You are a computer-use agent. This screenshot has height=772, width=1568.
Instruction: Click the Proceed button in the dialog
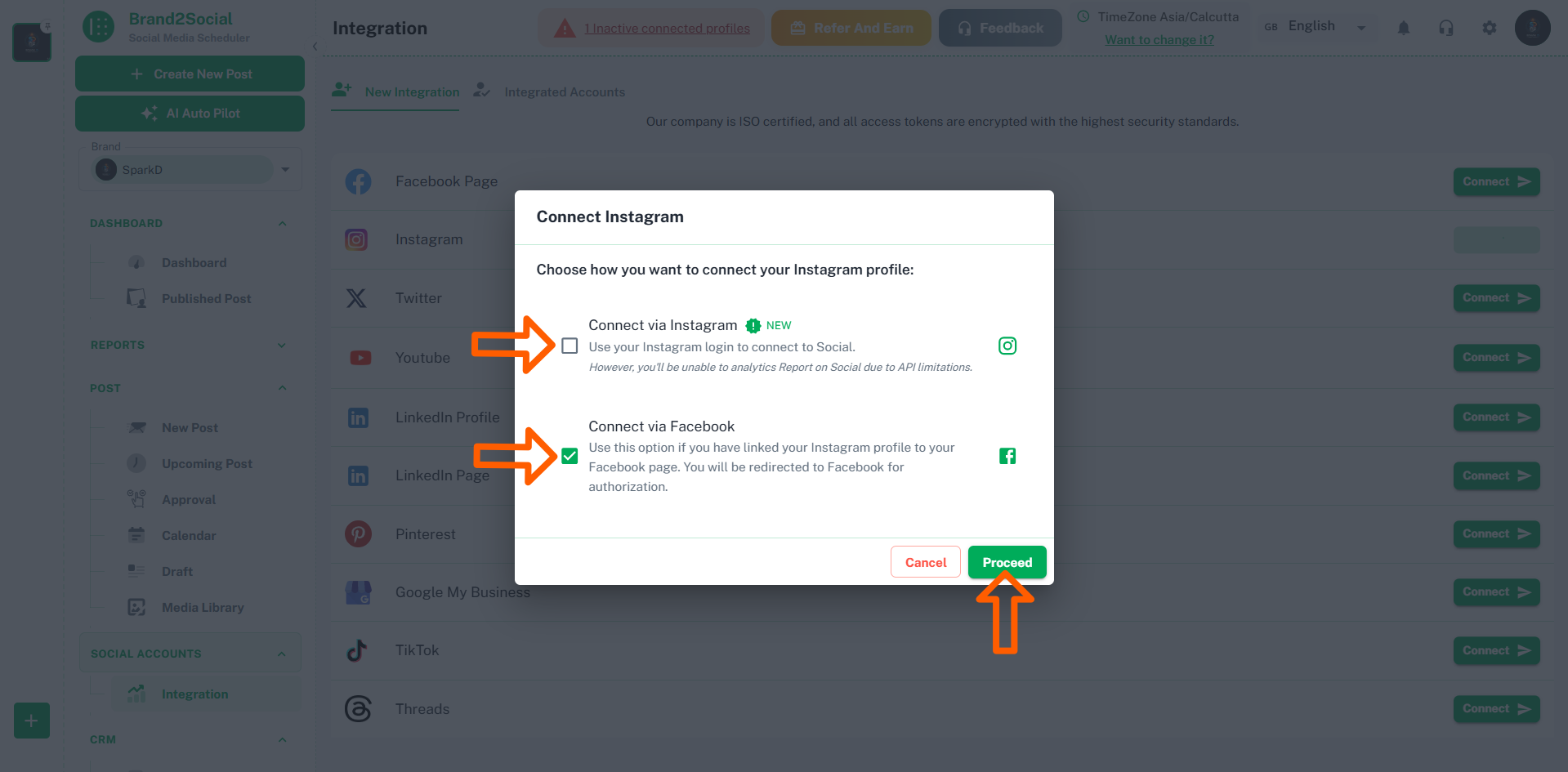(1007, 562)
